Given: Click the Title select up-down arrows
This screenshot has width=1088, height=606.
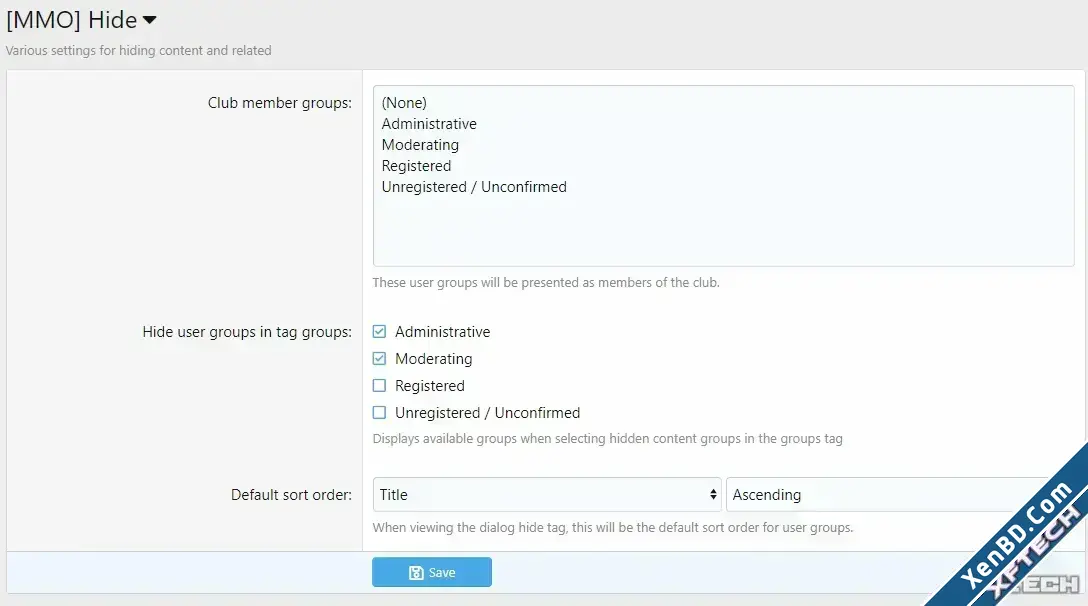Looking at the screenshot, I should click(713, 494).
